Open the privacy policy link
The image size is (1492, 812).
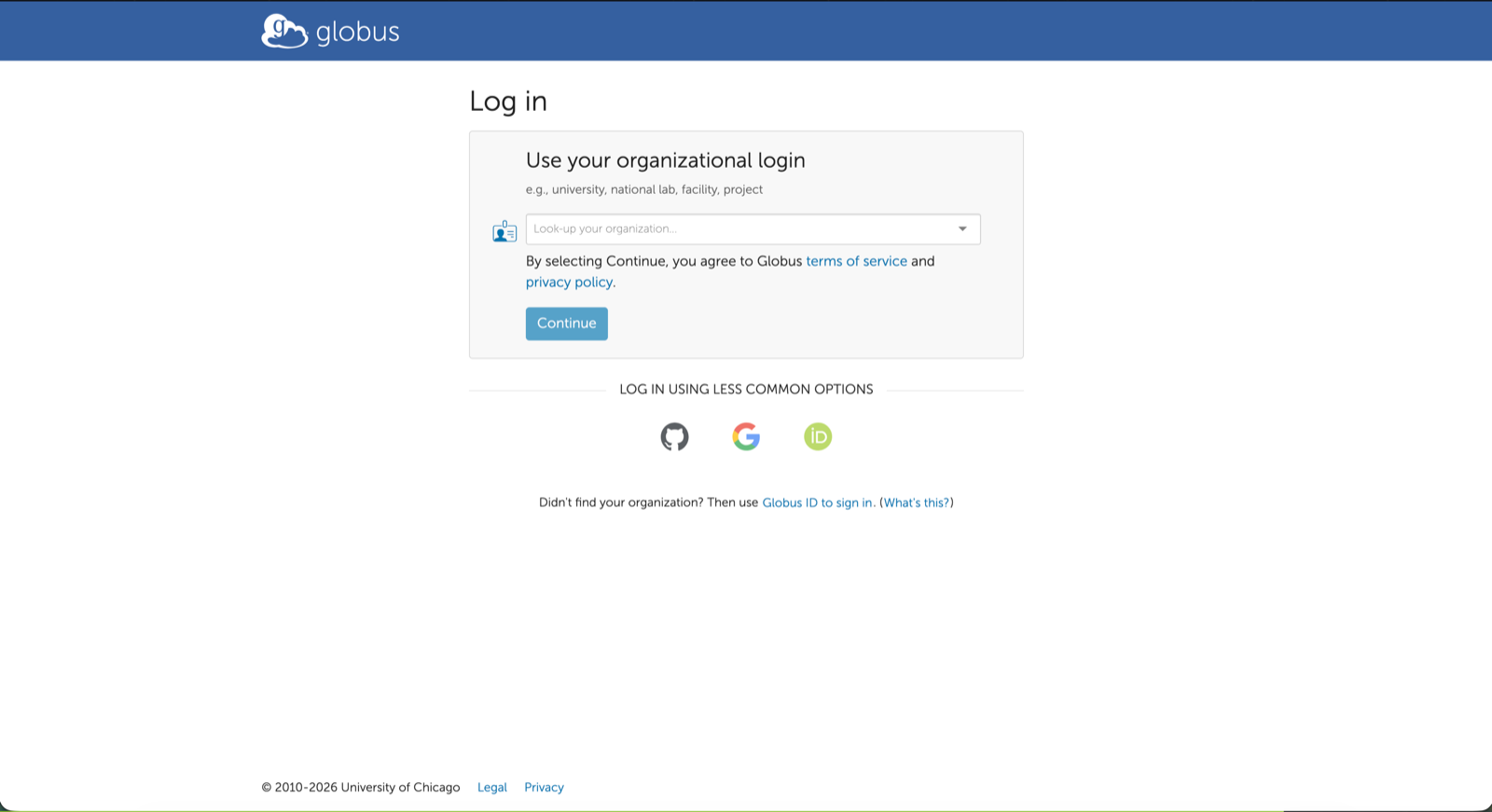click(x=569, y=282)
